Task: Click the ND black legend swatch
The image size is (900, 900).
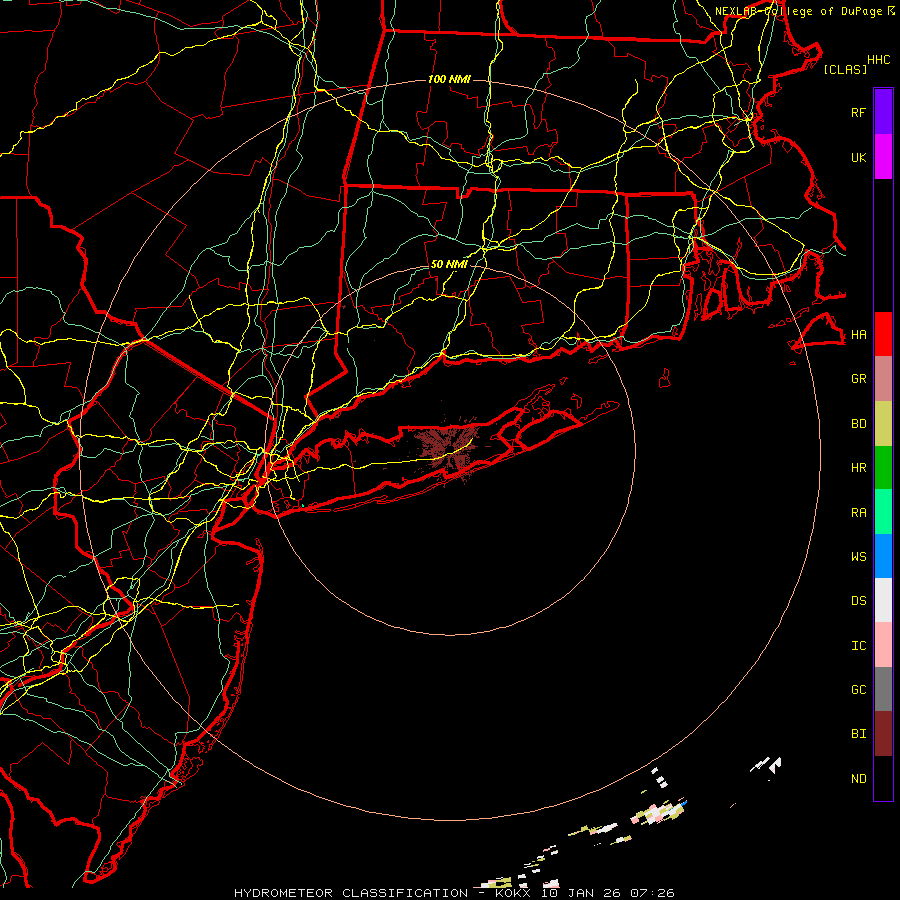Action: (883, 778)
